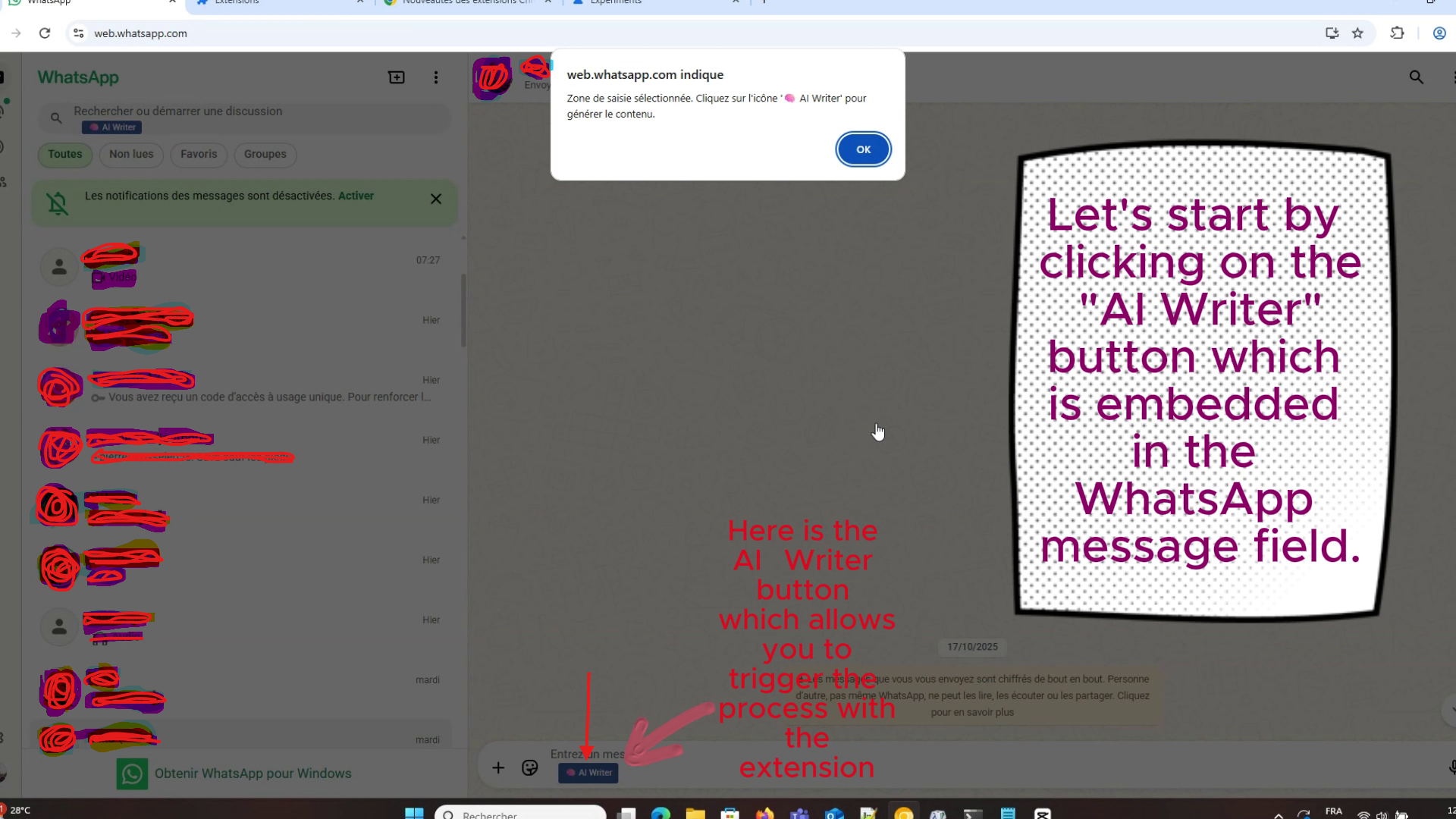Click AI Writer badge under search bar
1456x819 pixels.
pos(112,127)
